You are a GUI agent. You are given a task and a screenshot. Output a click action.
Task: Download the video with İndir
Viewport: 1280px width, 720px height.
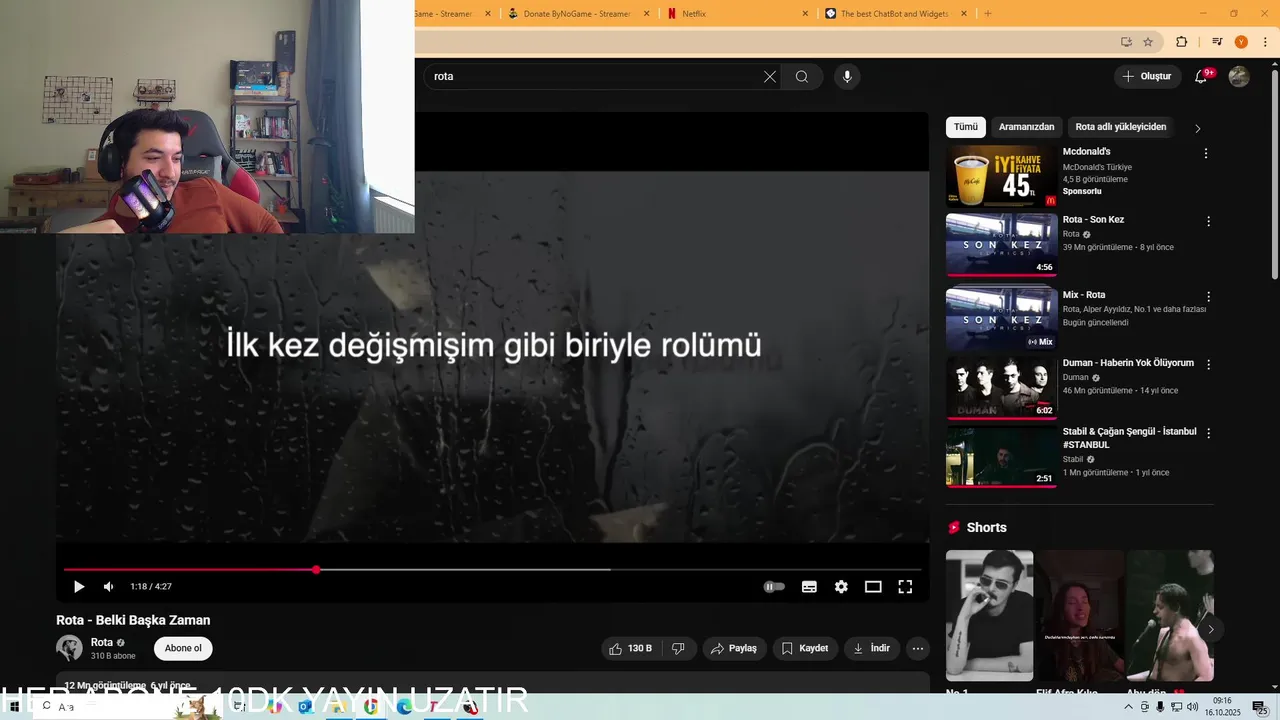pos(872,648)
